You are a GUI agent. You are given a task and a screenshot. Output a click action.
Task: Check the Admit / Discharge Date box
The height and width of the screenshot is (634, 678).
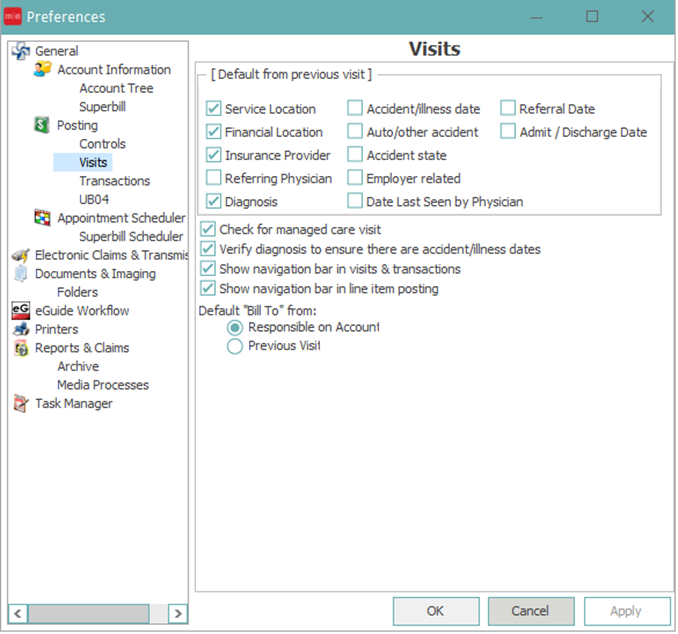pos(508,132)
